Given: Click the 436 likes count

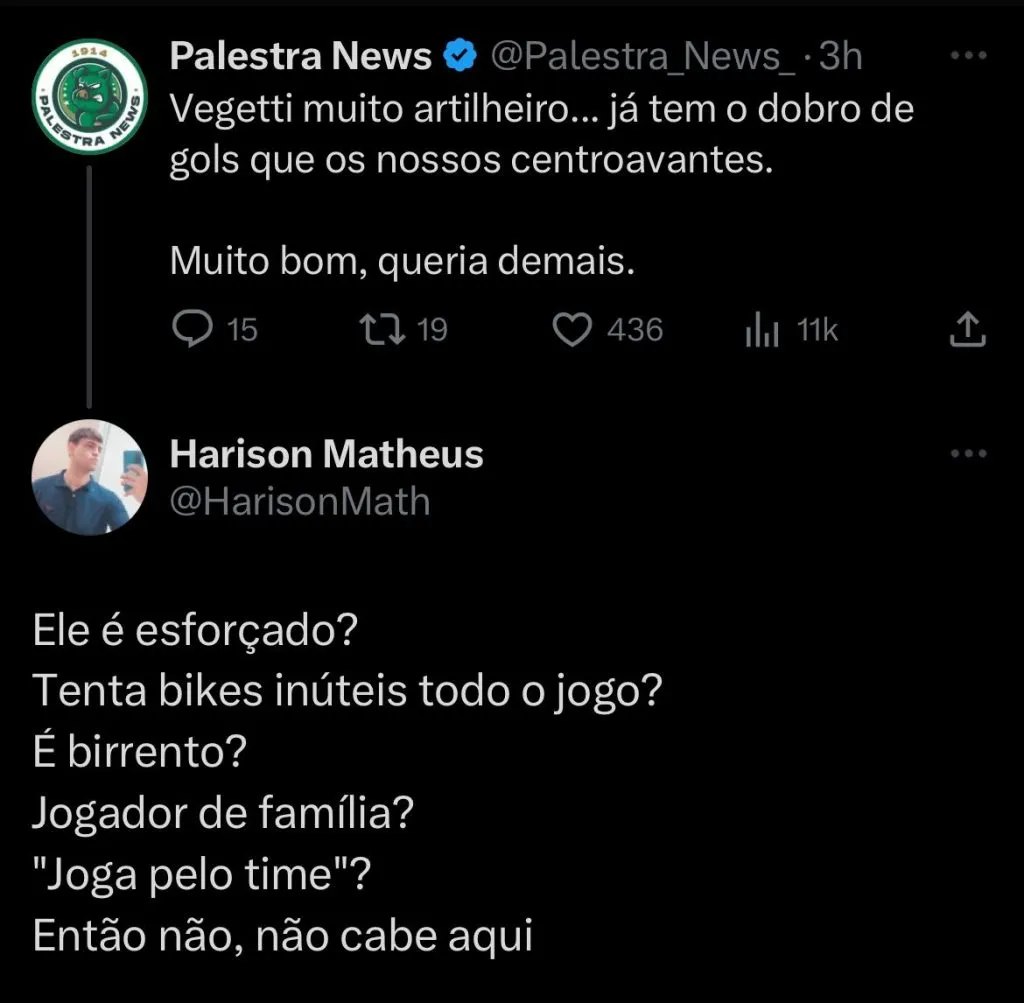Looking at the screenshot, I should [x=635, y=330].
